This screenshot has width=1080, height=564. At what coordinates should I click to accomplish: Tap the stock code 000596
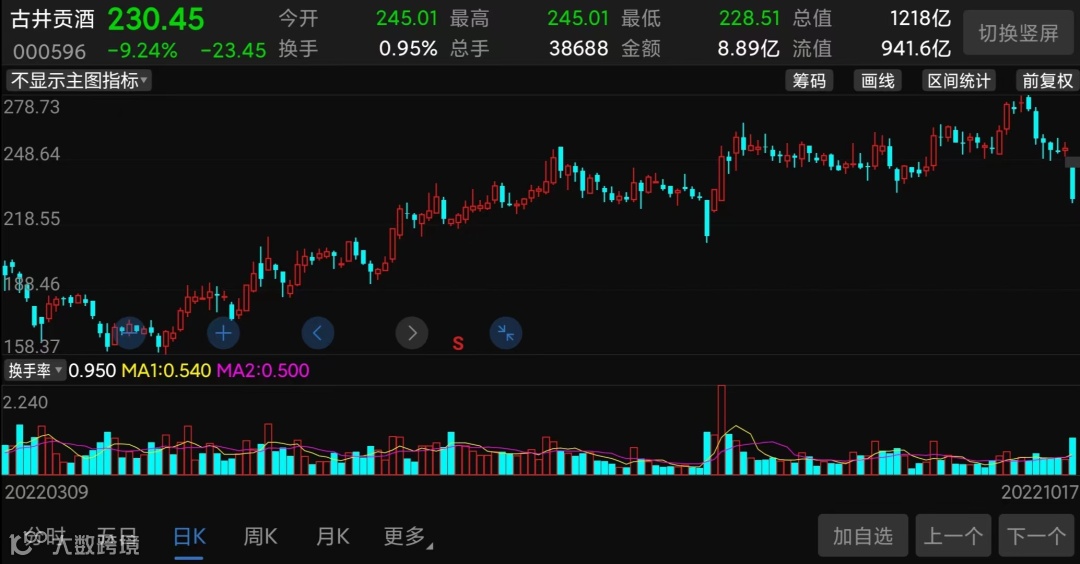click(x=50, y=52)
